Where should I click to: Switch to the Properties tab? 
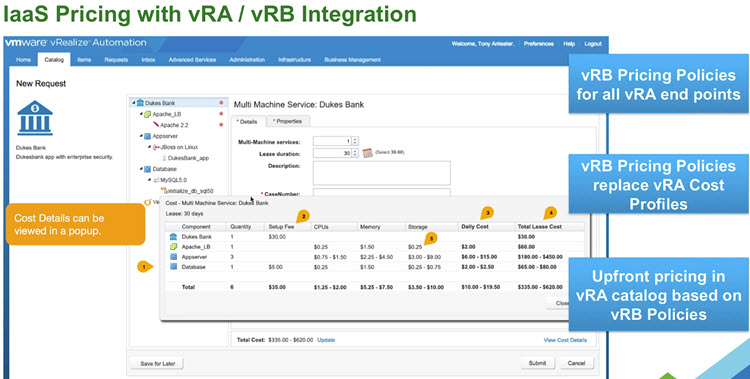coord(288,122)
